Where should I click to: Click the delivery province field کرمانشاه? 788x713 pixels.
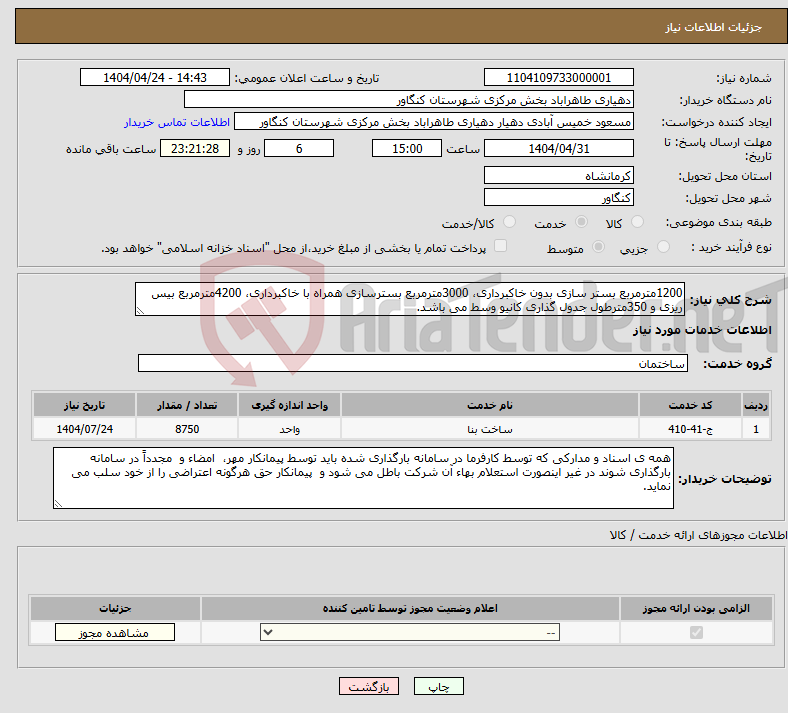[x=558, y=175]
